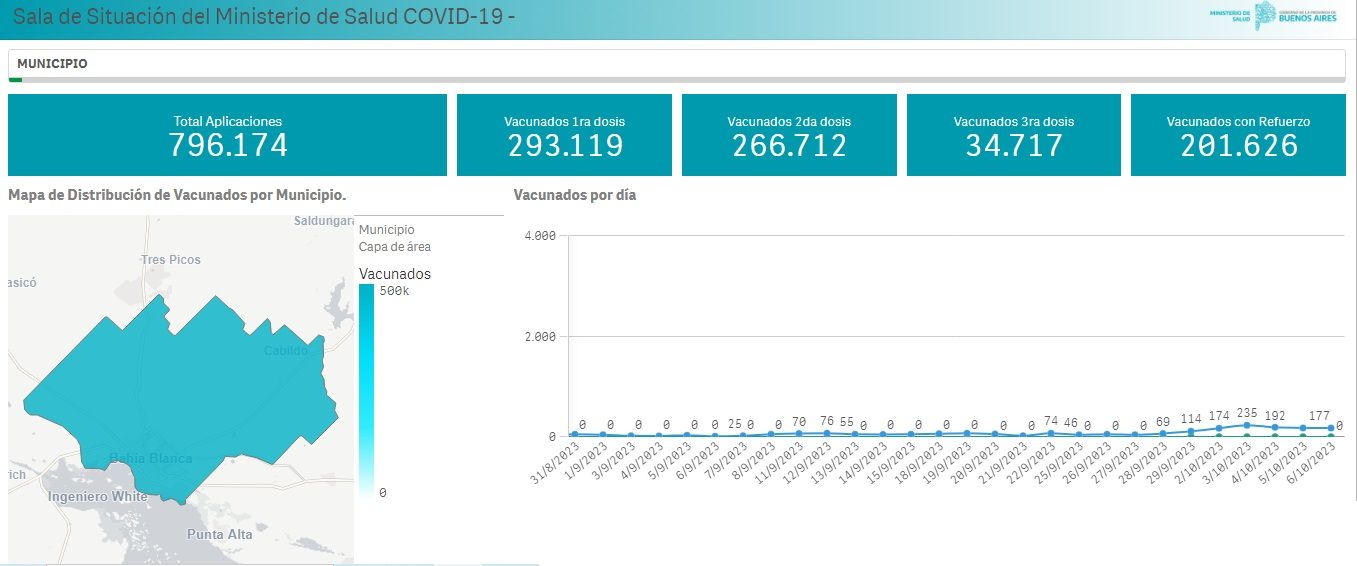Click the Ministerio de Salud logo

pyautogui.click(x=1230, y=15)
